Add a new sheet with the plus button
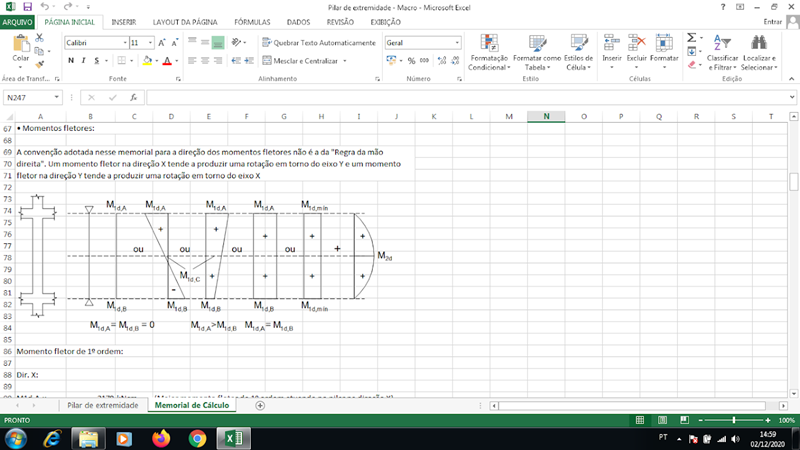 point(260,406)
